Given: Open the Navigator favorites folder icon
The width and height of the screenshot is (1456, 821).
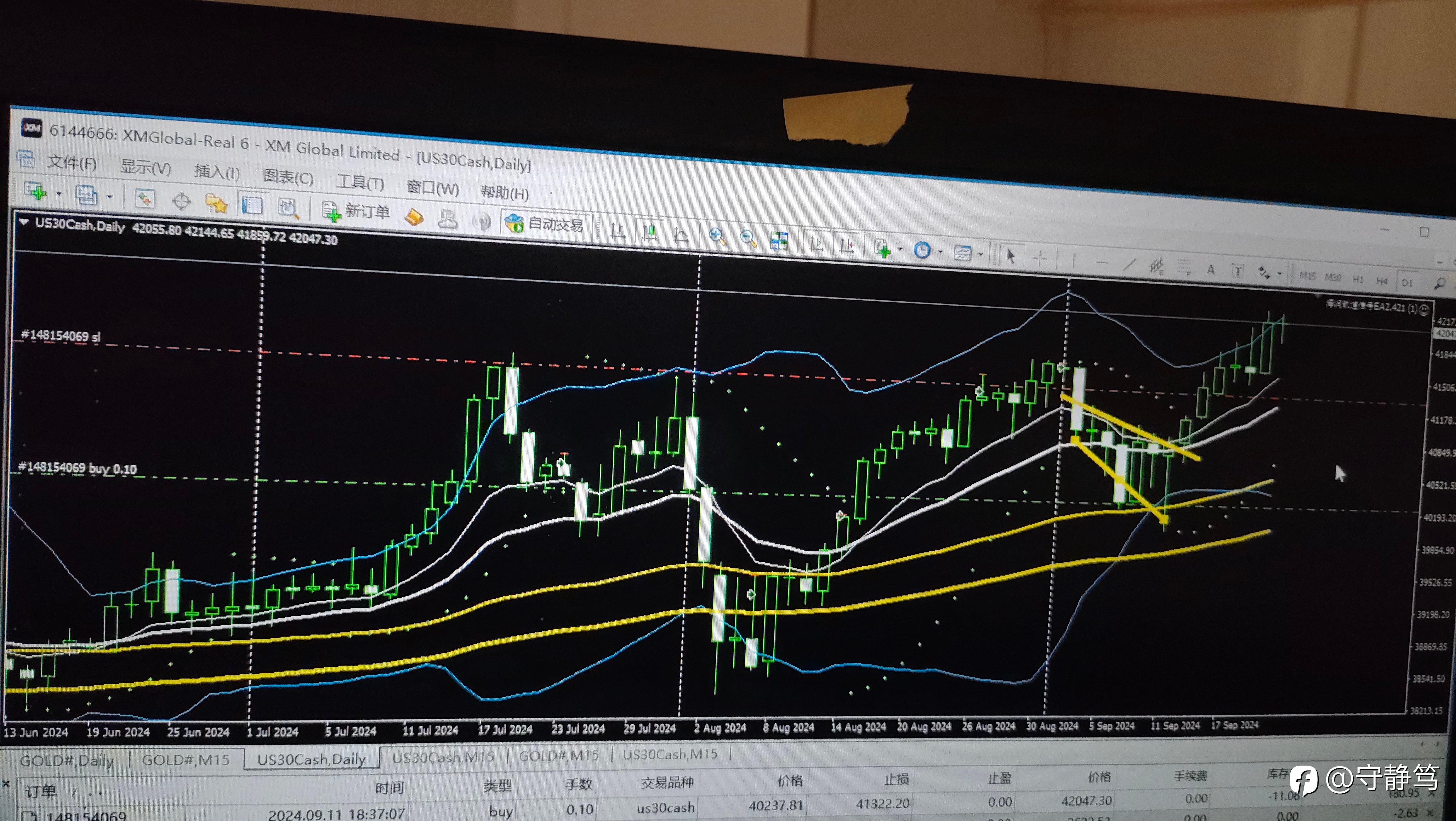Looking at the screenshot, I should [216, 204].
